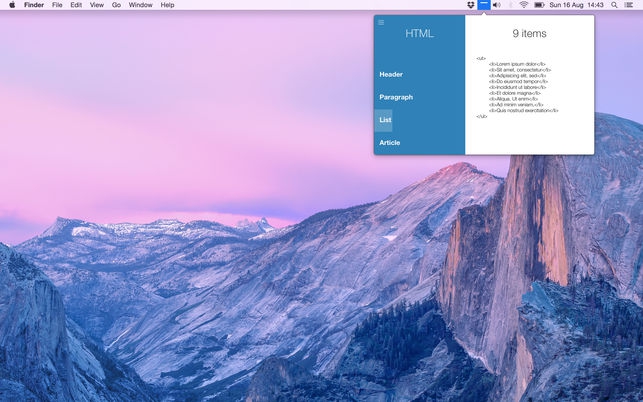Click the 'Ad minim veniam' code line

coord(516,105)
